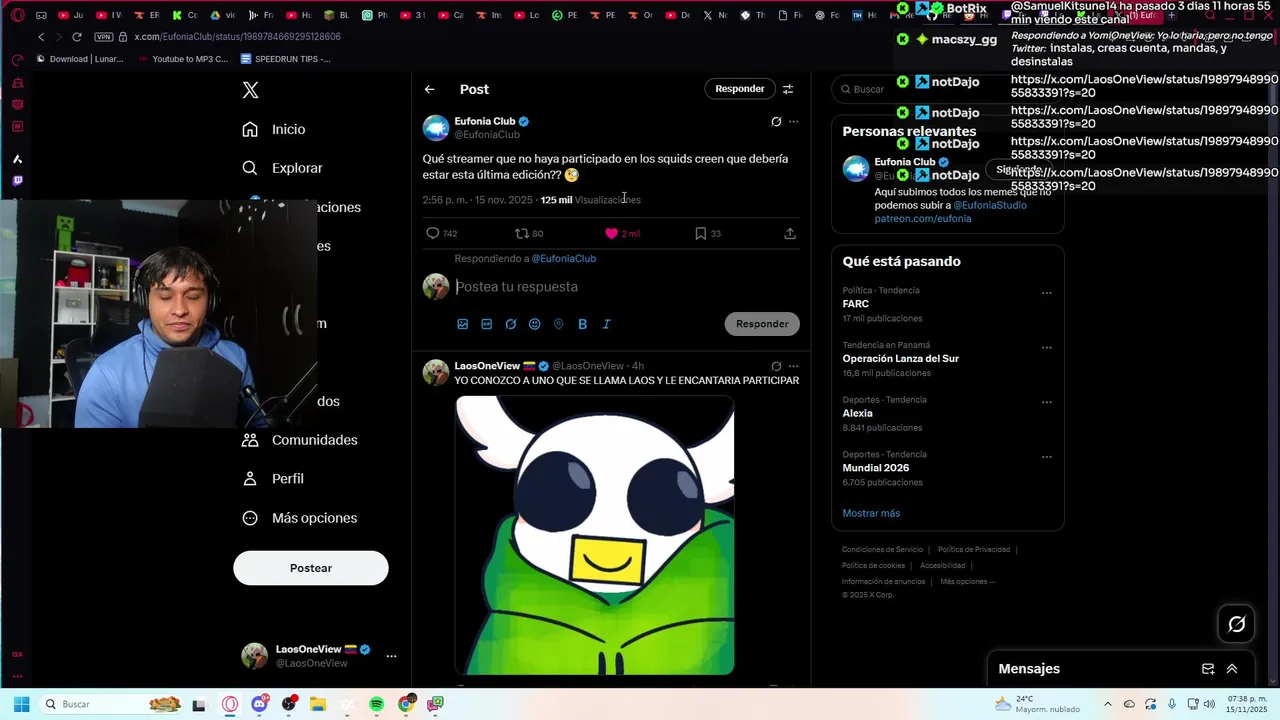Image resolution: width=1280 pixels, height=720 pixels.
Task: Click Grok enhance icon in reply toolbar
Action: [x=510, y=324]
